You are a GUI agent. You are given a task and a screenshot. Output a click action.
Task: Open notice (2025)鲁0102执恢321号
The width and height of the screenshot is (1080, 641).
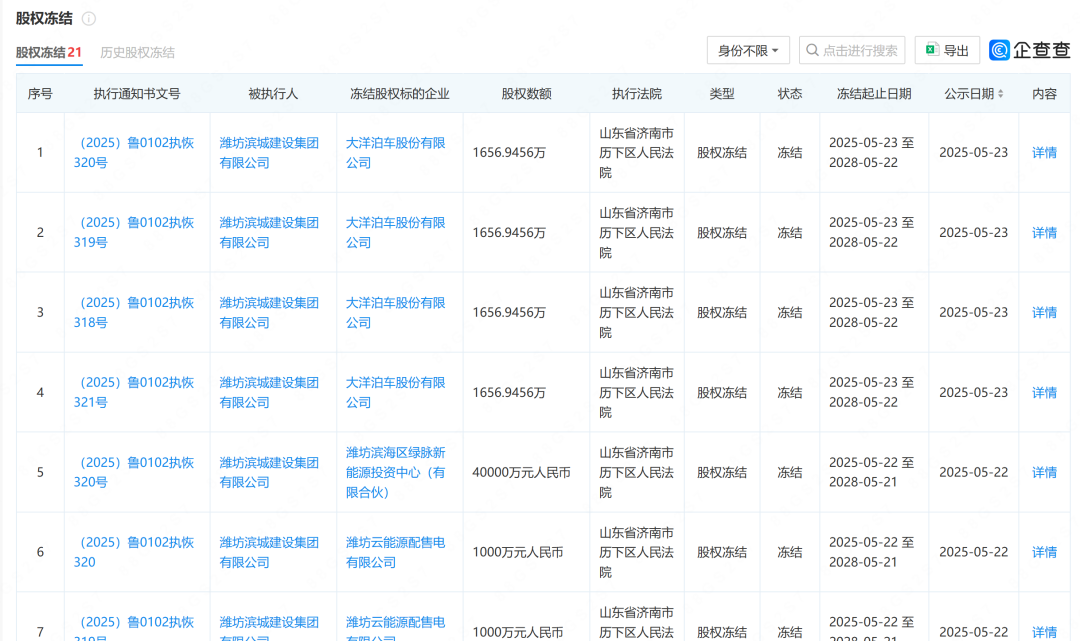tap(134, 392)
